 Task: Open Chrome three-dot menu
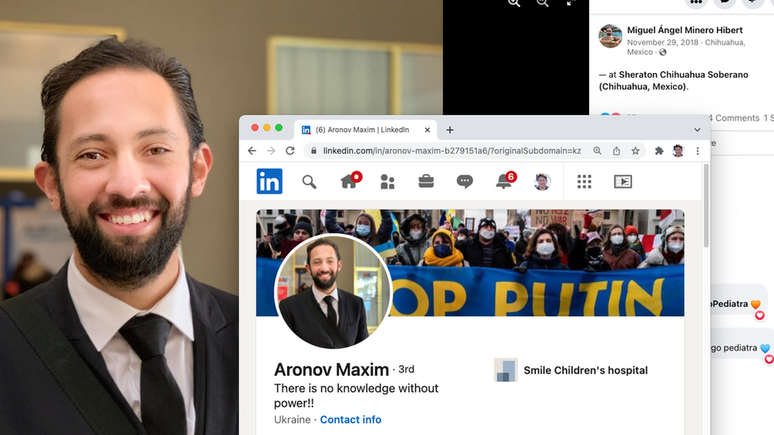tap(697, 151)
